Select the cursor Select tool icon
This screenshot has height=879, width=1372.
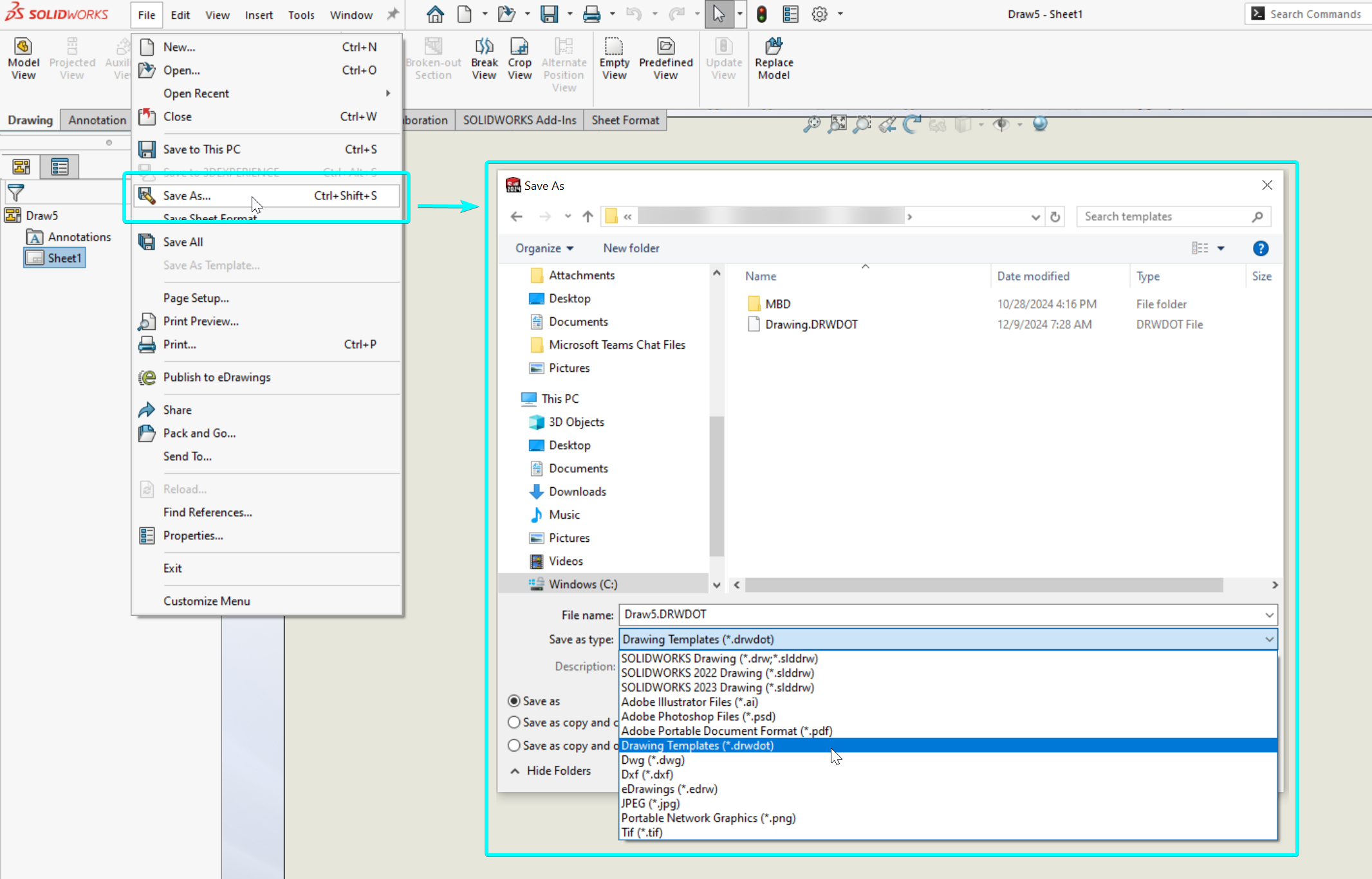[719, 14]
